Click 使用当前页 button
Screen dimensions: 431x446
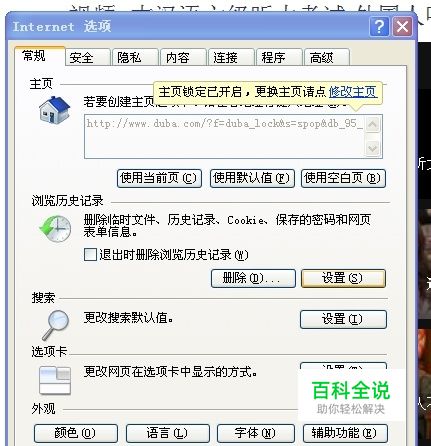tap(159, 178)
